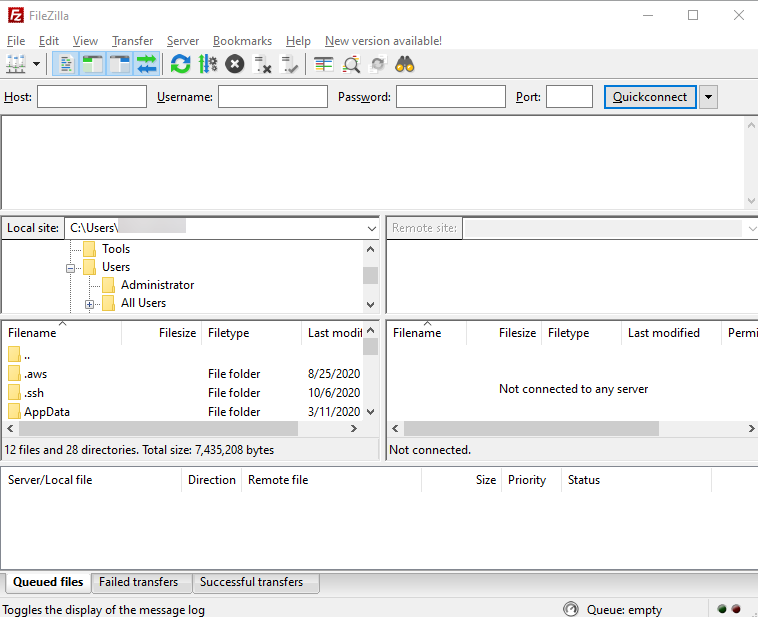The height and width of the screenshot is (617, 758).
Task: Open the Edit menu
Action: pyautogui.click(x=49, y=41)
